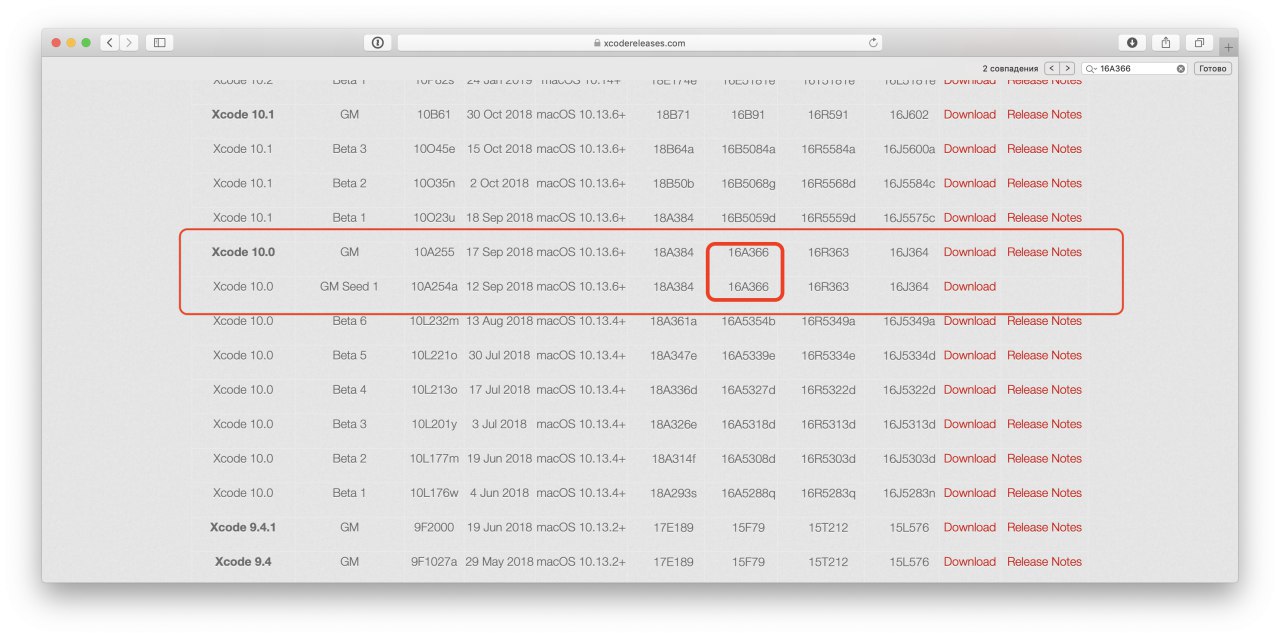Download Xcode 10.1 GM build 10B61
Screen dimensions: 1280x638
[x=969, y=114]
